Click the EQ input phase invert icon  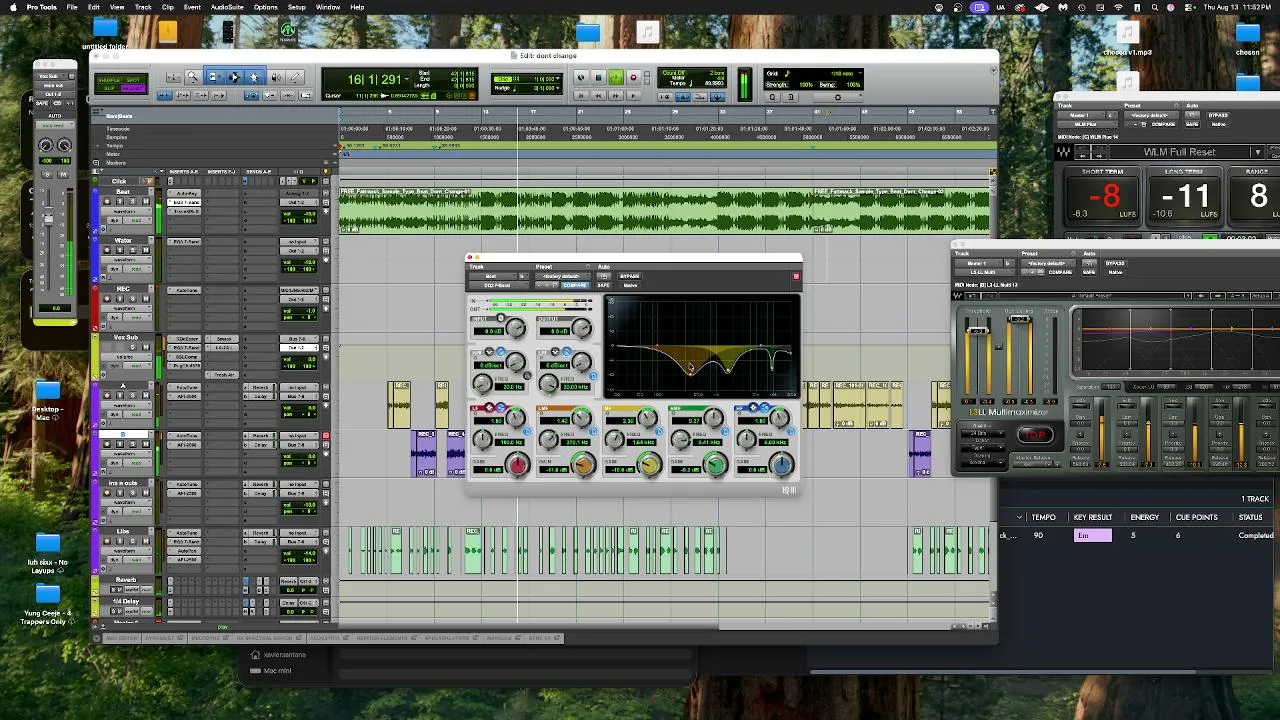tap(501, 318)
